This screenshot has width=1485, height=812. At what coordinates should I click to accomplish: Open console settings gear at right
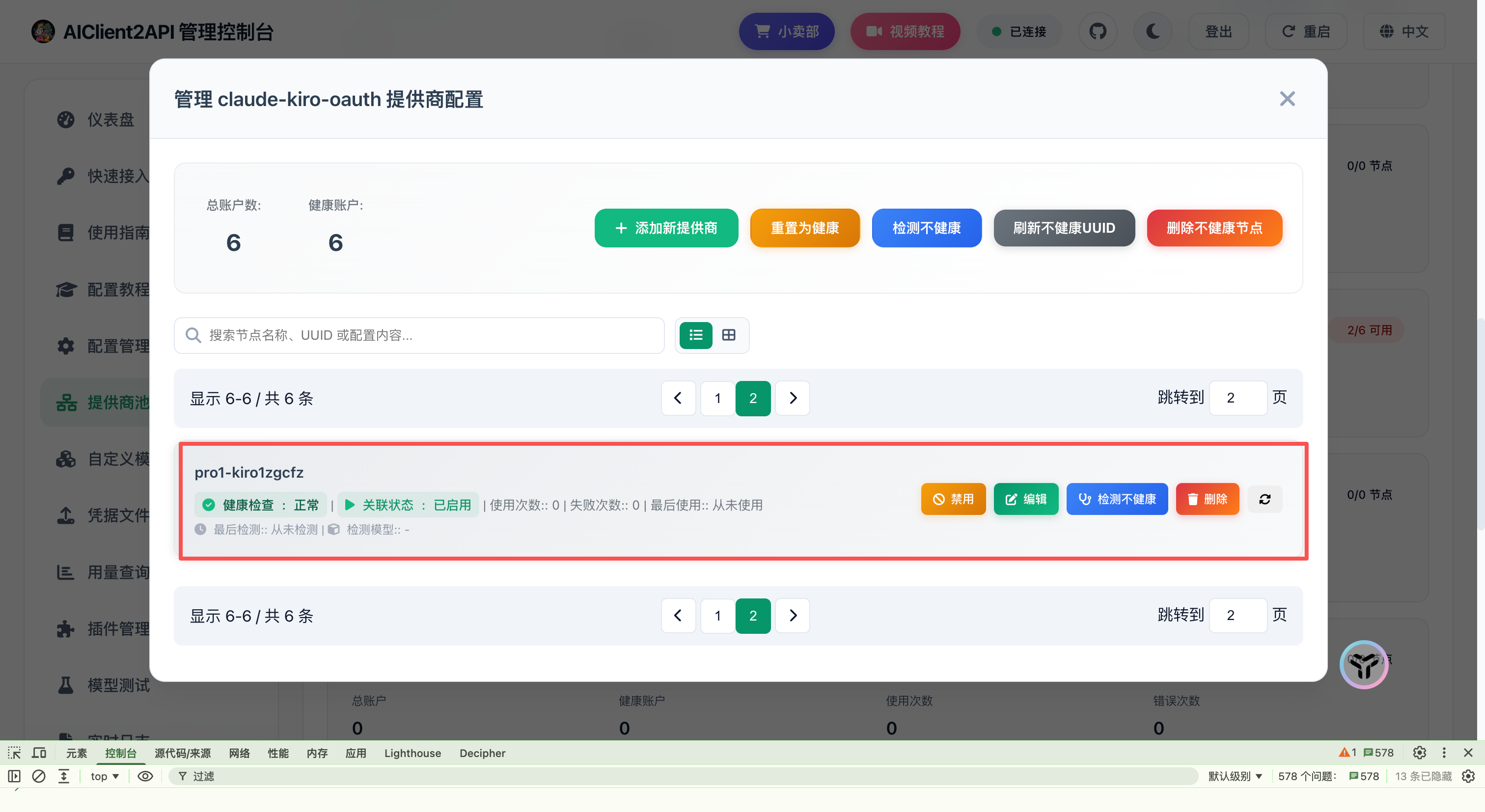pyautogui.click(x=1468, y=776)
